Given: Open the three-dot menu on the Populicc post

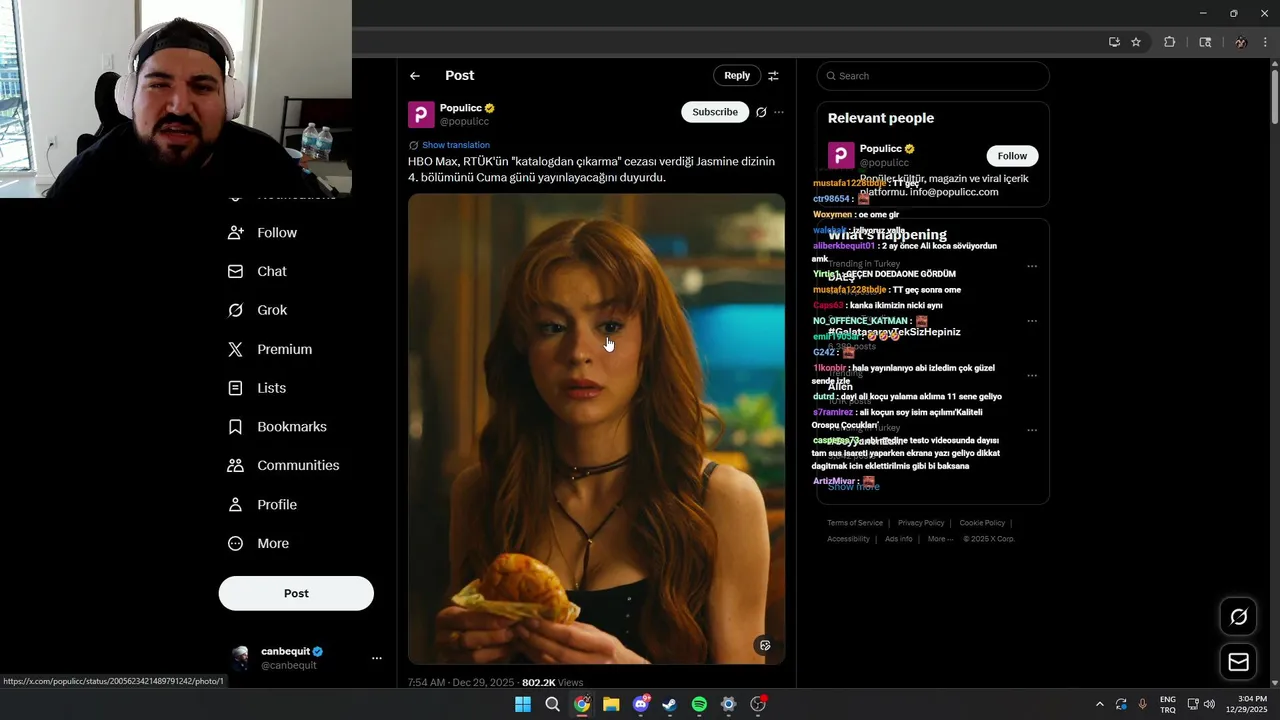Looking at the screenshot, I should click(779, 112).
